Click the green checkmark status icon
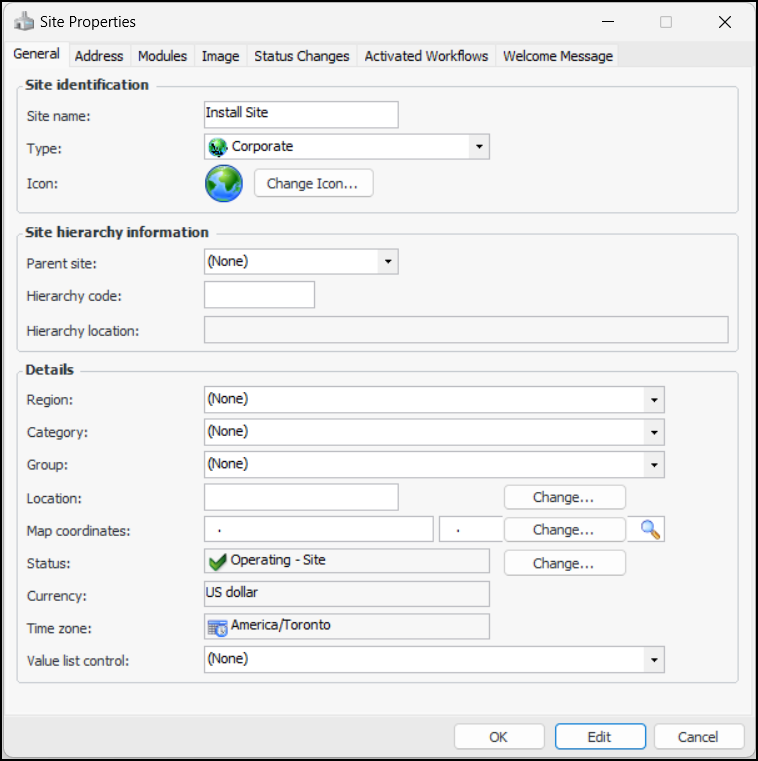Viewport: 758px width, 761px height. (x=217, y=562)
